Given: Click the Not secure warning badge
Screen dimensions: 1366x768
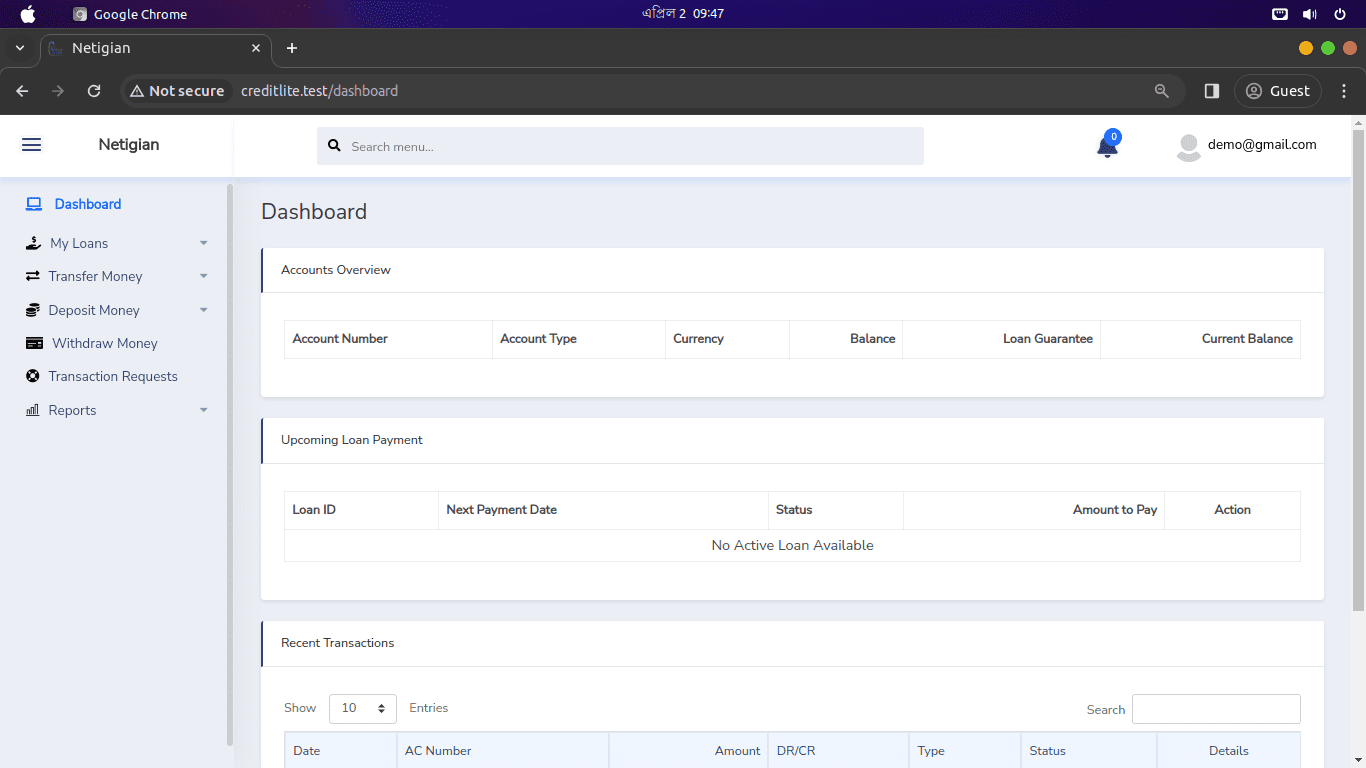Looking at the screenshot, I should pos(177,91).
